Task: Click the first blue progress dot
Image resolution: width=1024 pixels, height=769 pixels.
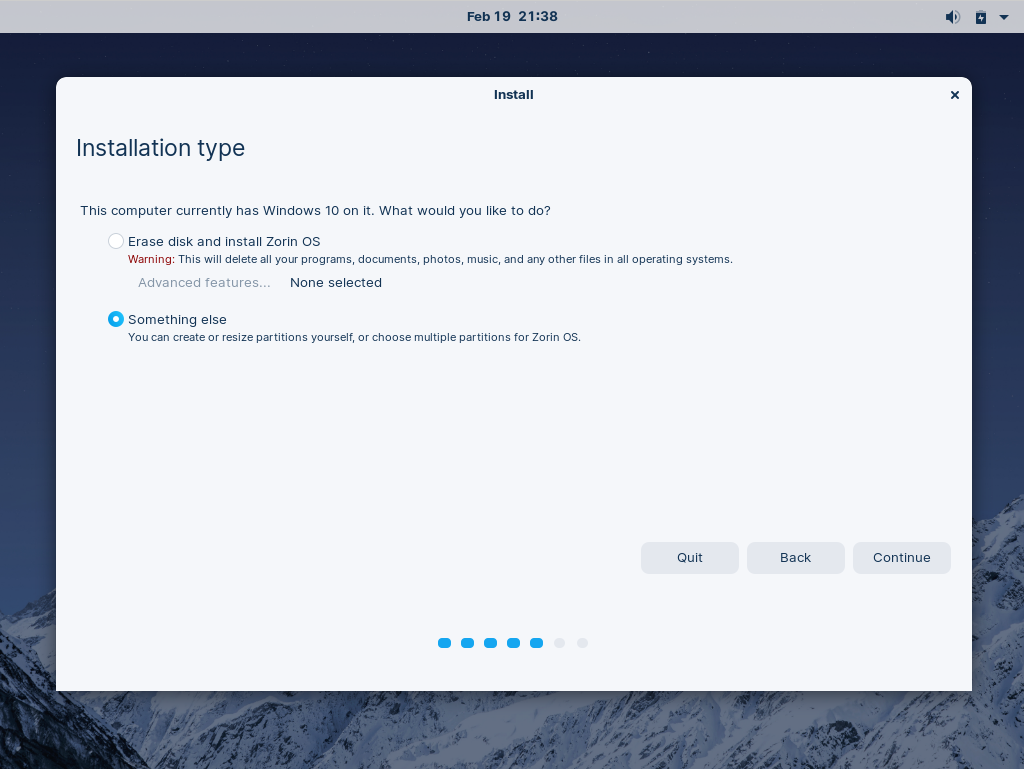Action: click(444, 643)
